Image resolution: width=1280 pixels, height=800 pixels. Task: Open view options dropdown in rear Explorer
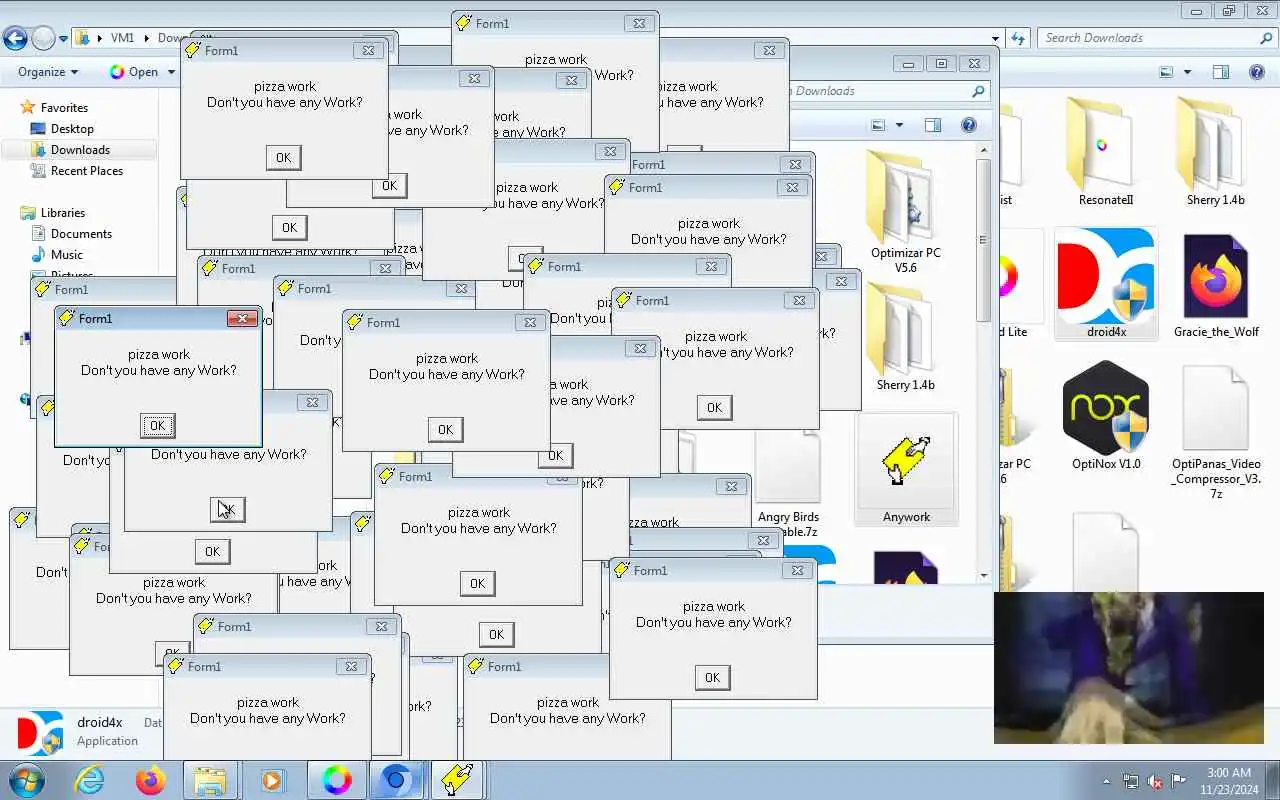(x=1187, y=72)
